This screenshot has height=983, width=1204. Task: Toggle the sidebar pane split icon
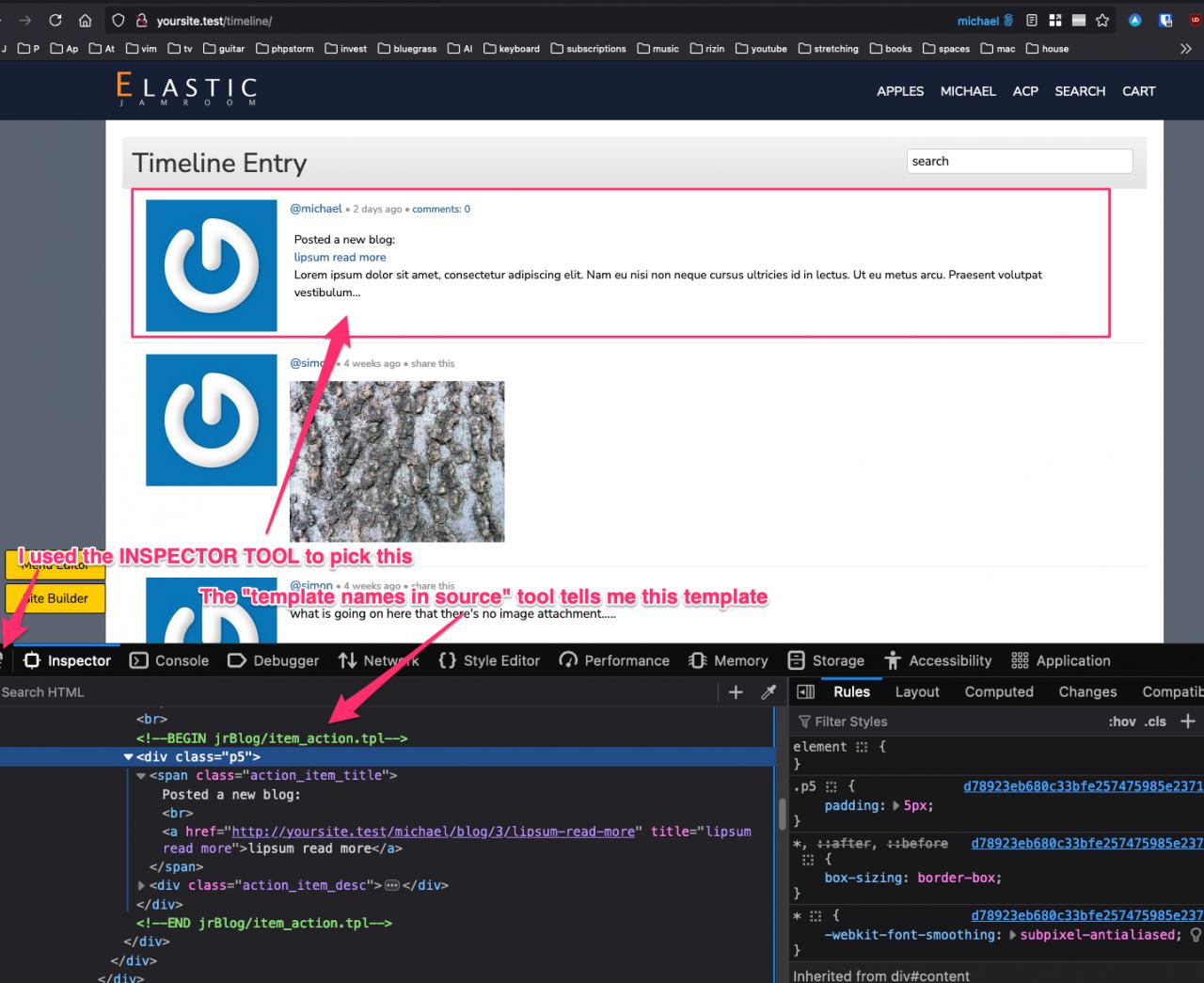[x=805, y=692]
